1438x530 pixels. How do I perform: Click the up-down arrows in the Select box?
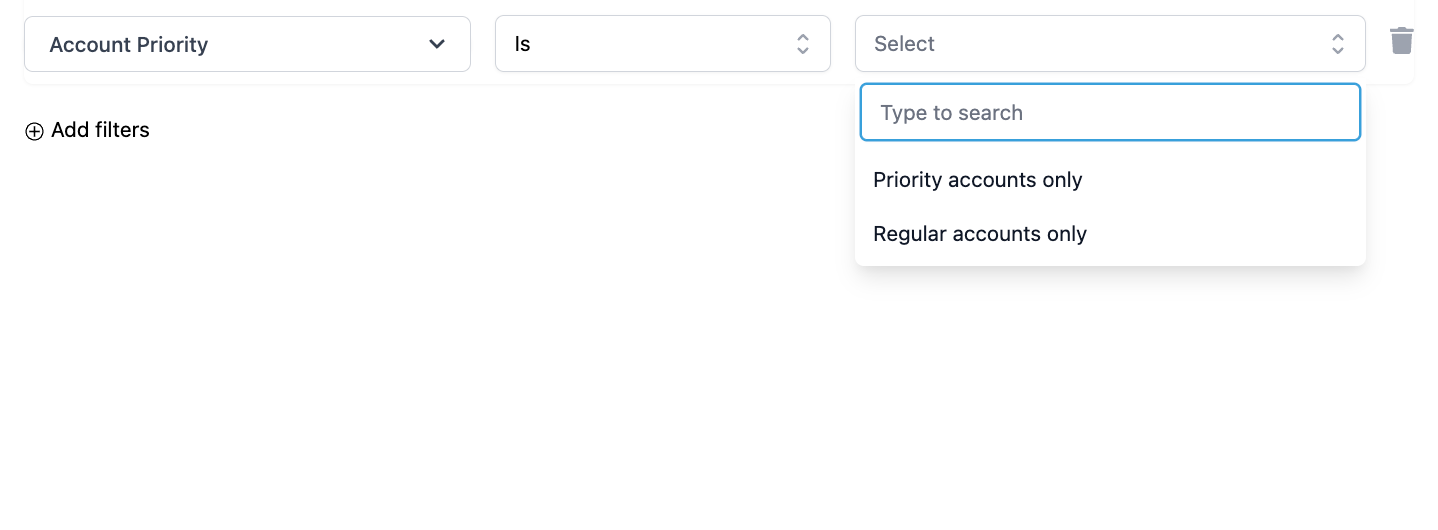(1337, 44)
